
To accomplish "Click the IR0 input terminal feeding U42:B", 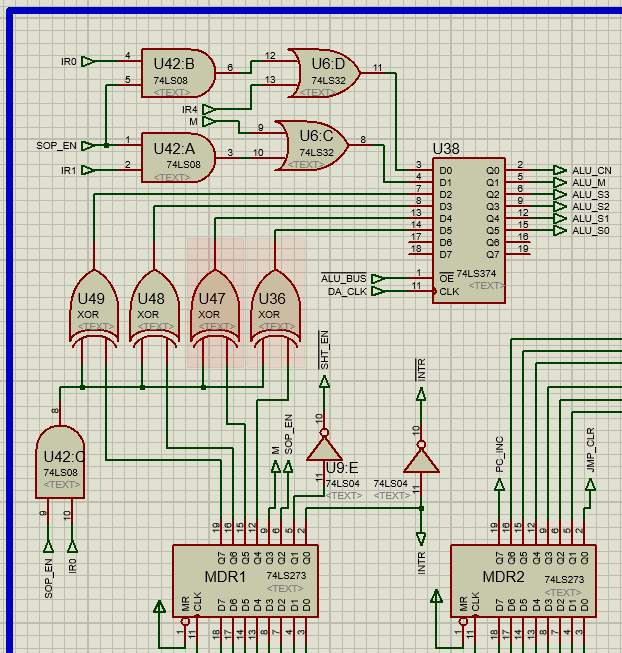I will point(88,62).
